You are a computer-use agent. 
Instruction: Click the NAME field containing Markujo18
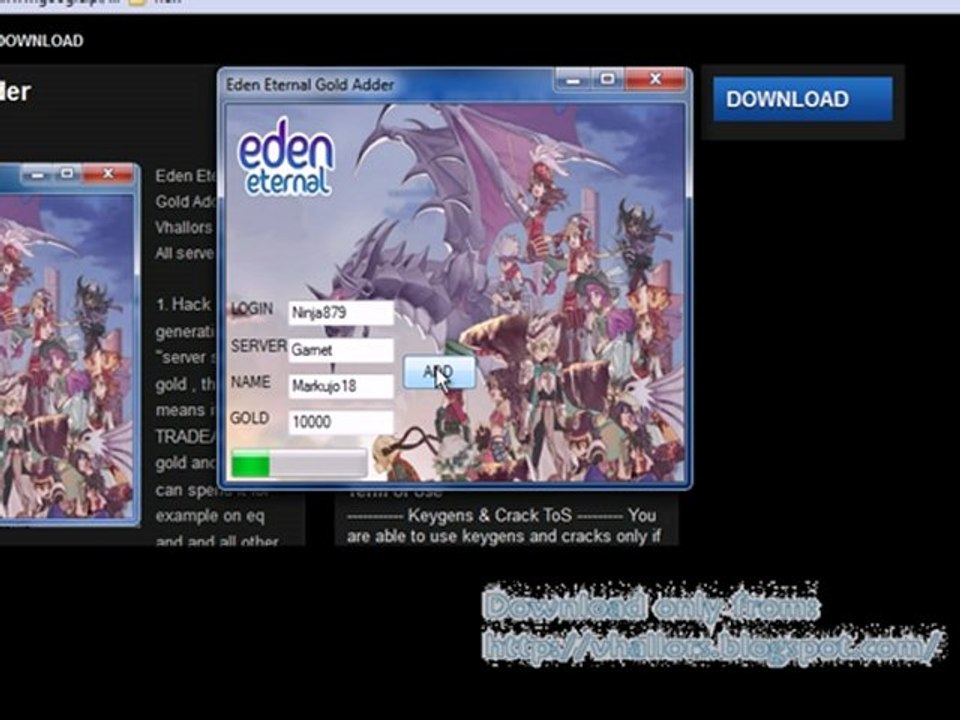(x=341, y=386)
